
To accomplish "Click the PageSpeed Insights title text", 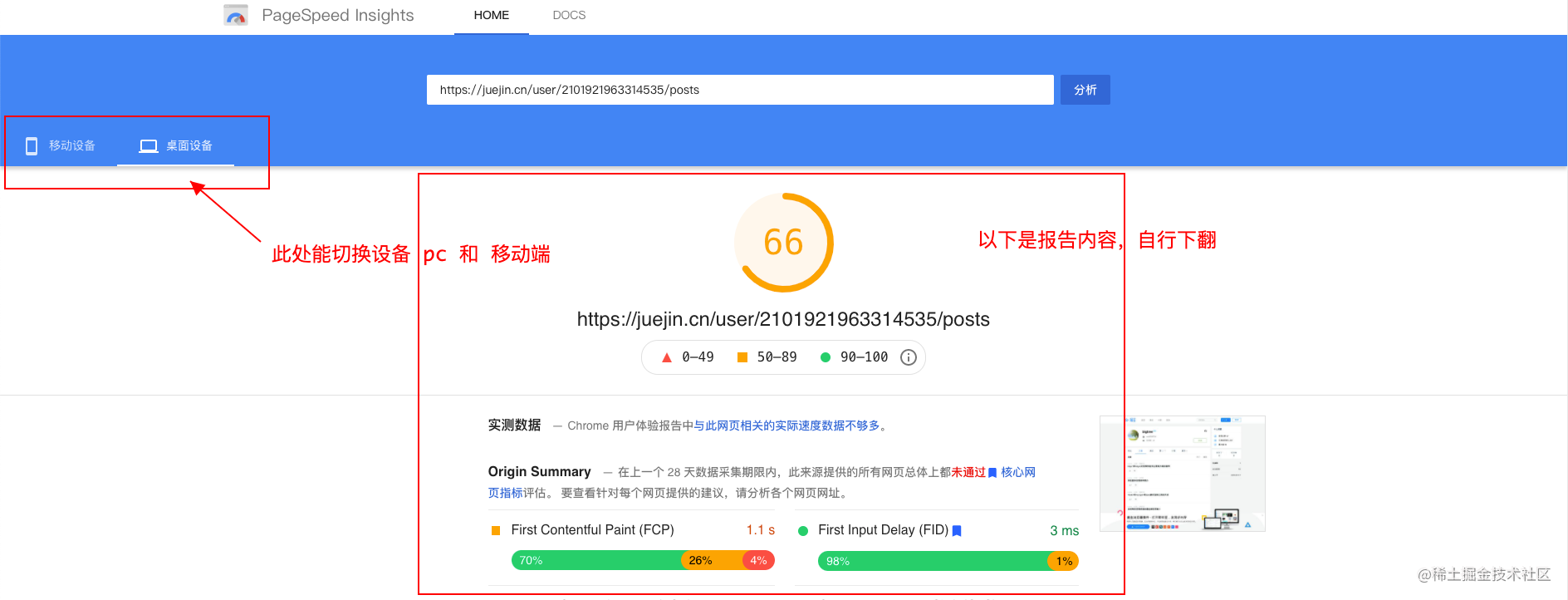I will 338,15.
